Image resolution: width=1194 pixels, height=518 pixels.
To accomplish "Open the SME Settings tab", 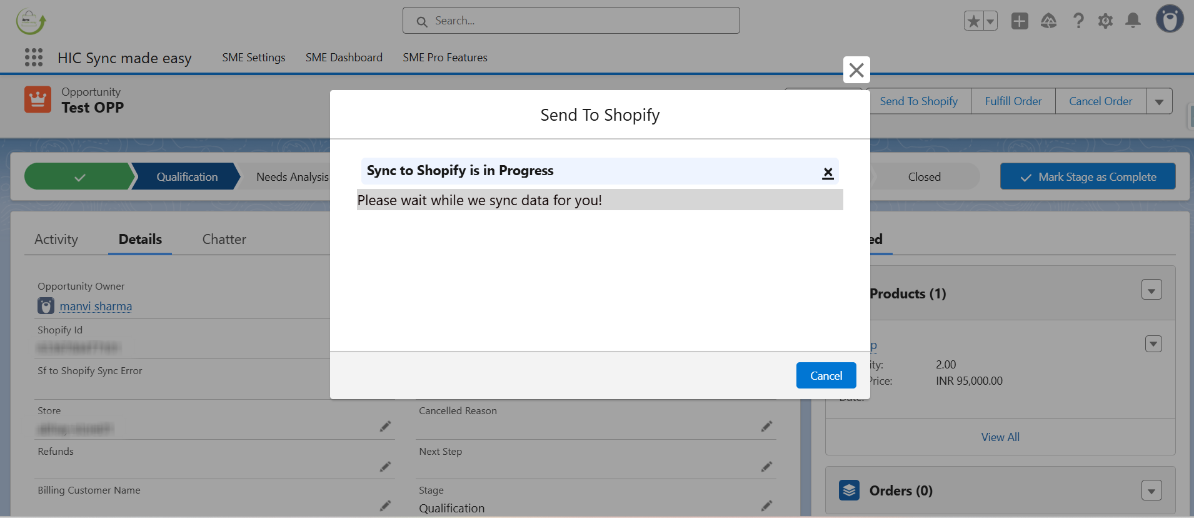I will (x=253, y=58).
